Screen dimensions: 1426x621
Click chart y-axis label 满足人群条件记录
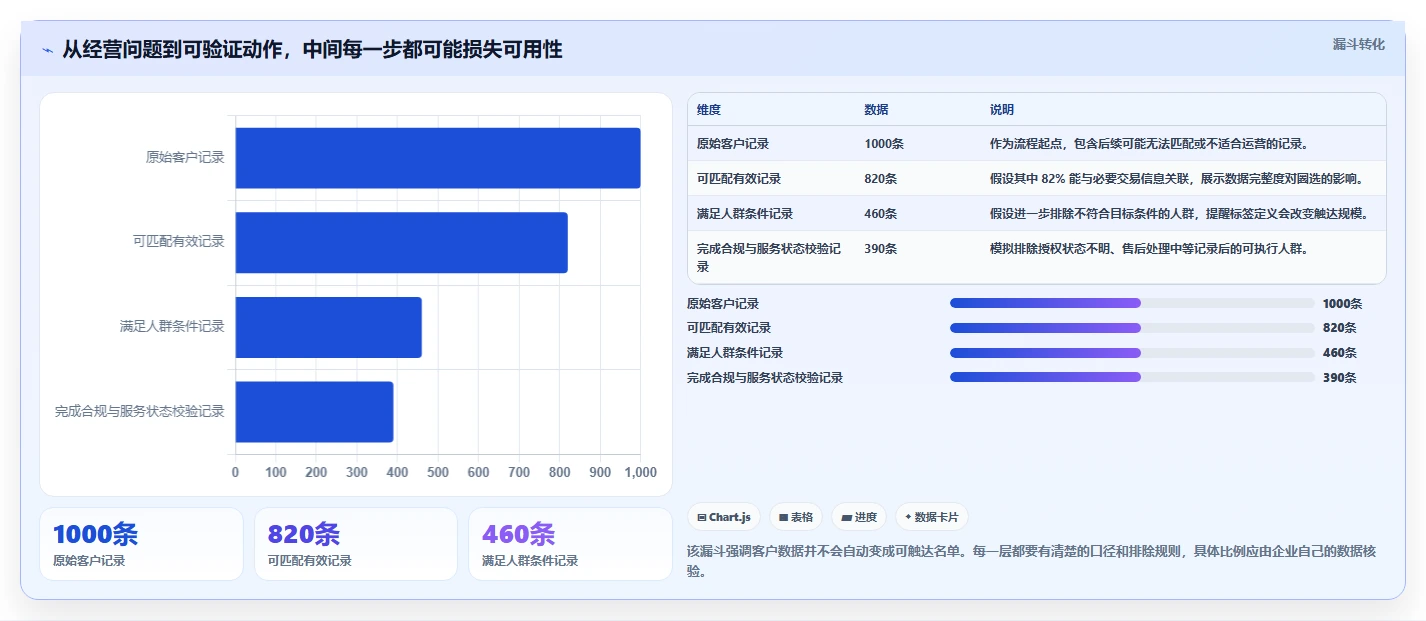click(x=172, y=327)
